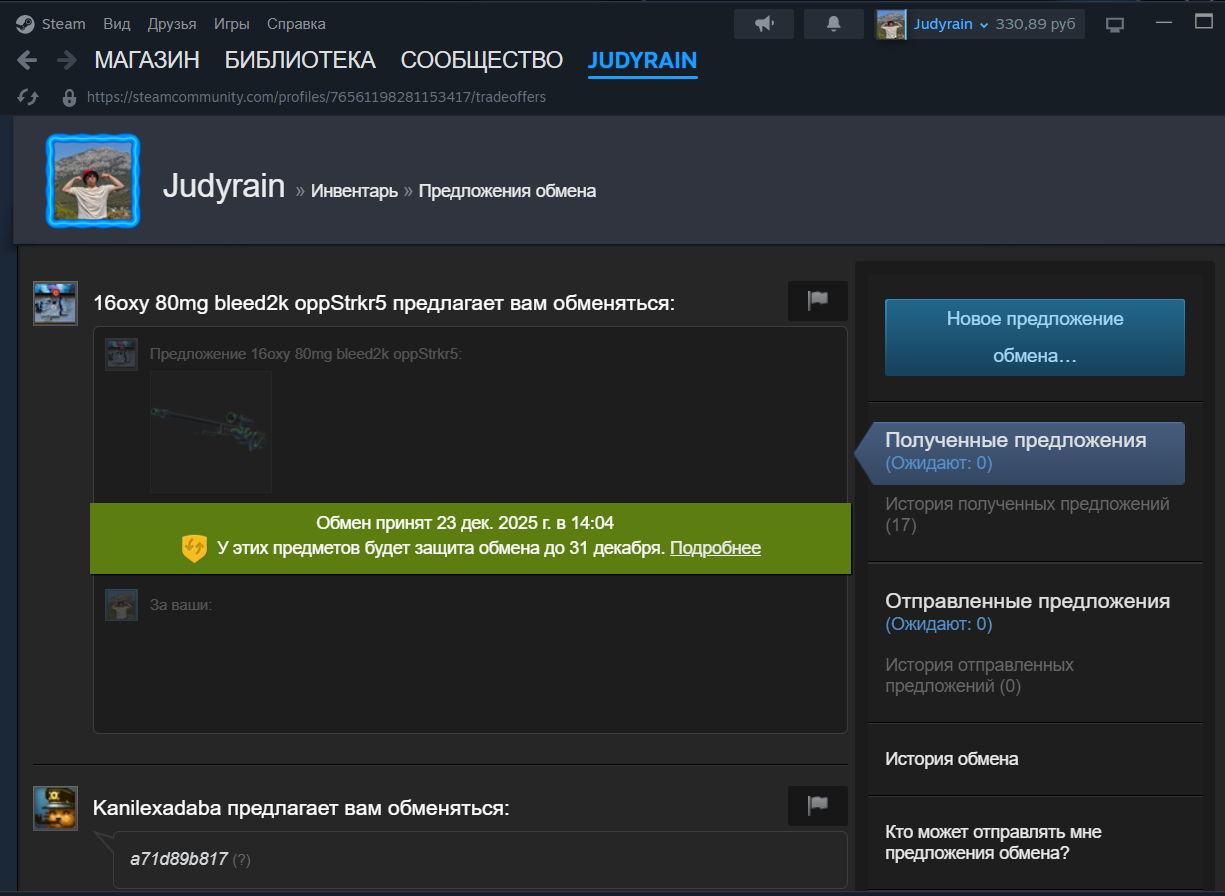Screen dimensions: 1225x896
Task: Click the voice chat speaker icon
Action: tap(764, 23)
